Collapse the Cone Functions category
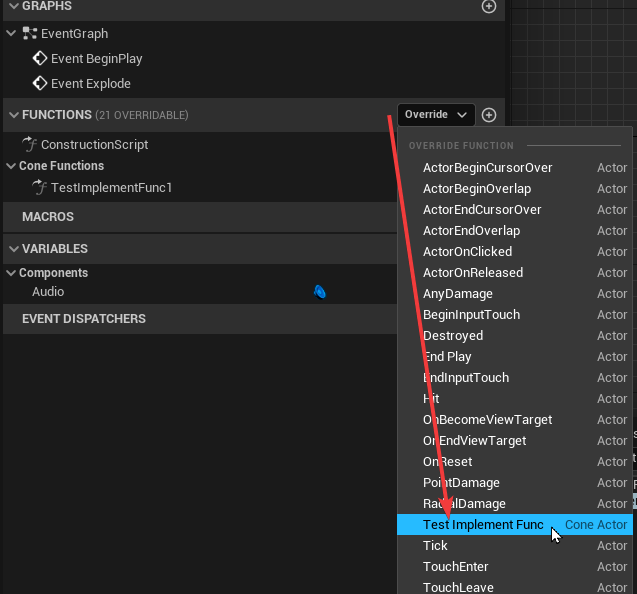 (x=10, y=166)
